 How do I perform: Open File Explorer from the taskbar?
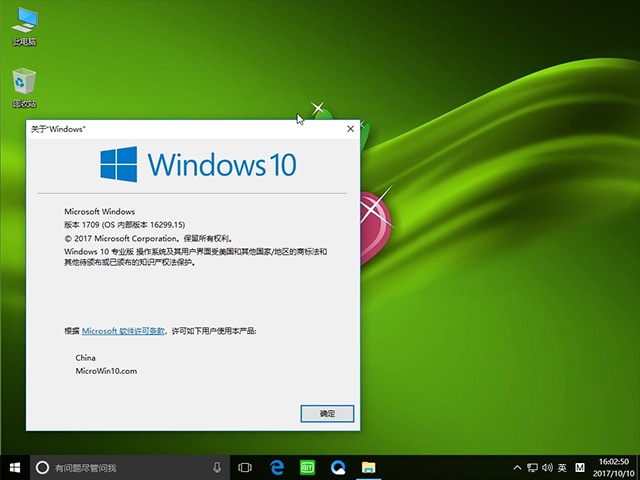tap(369, 468)
